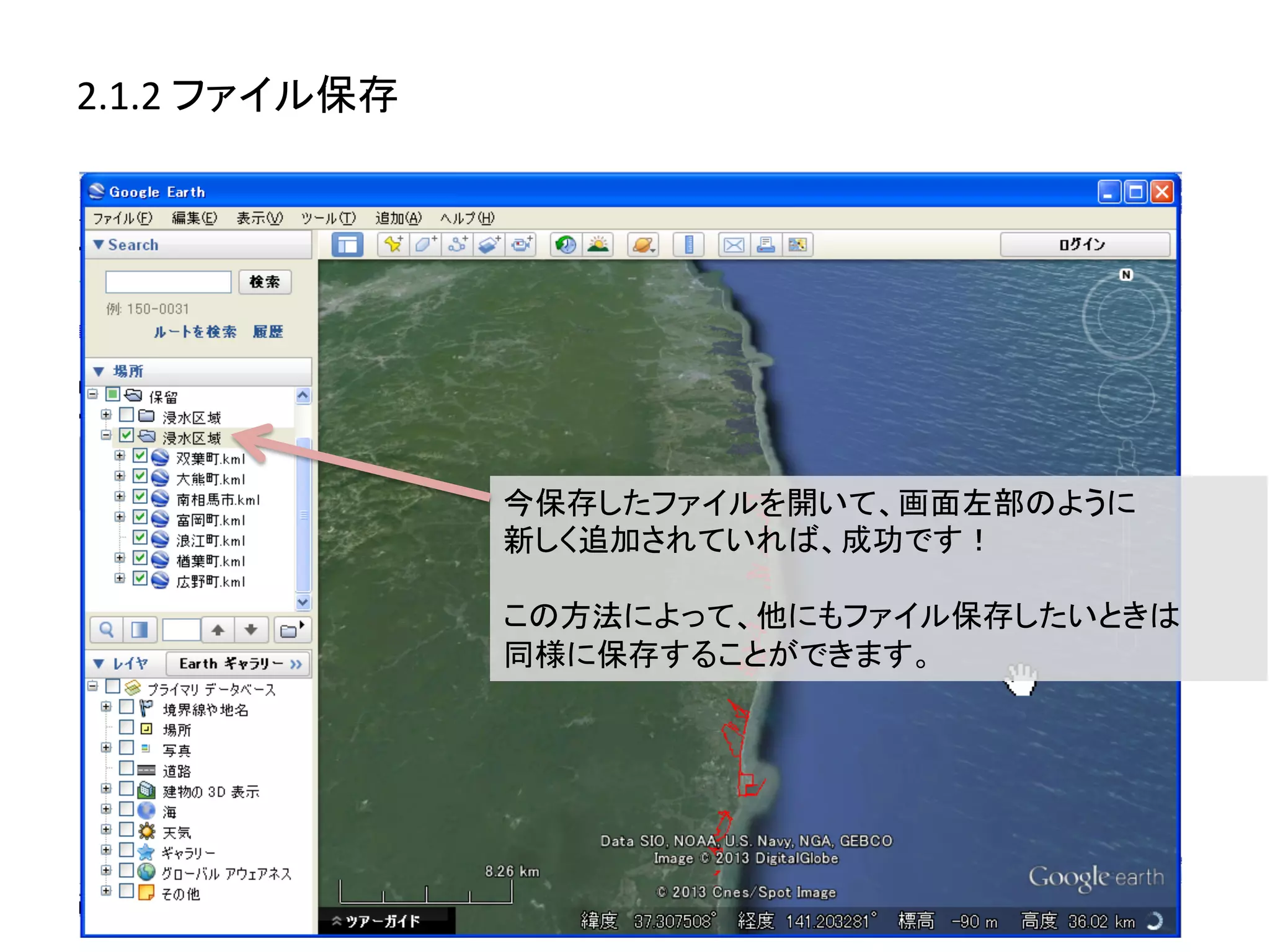Select the 富岡町.kml tree item
This screenshot has height=952, width=1270.
211,520
